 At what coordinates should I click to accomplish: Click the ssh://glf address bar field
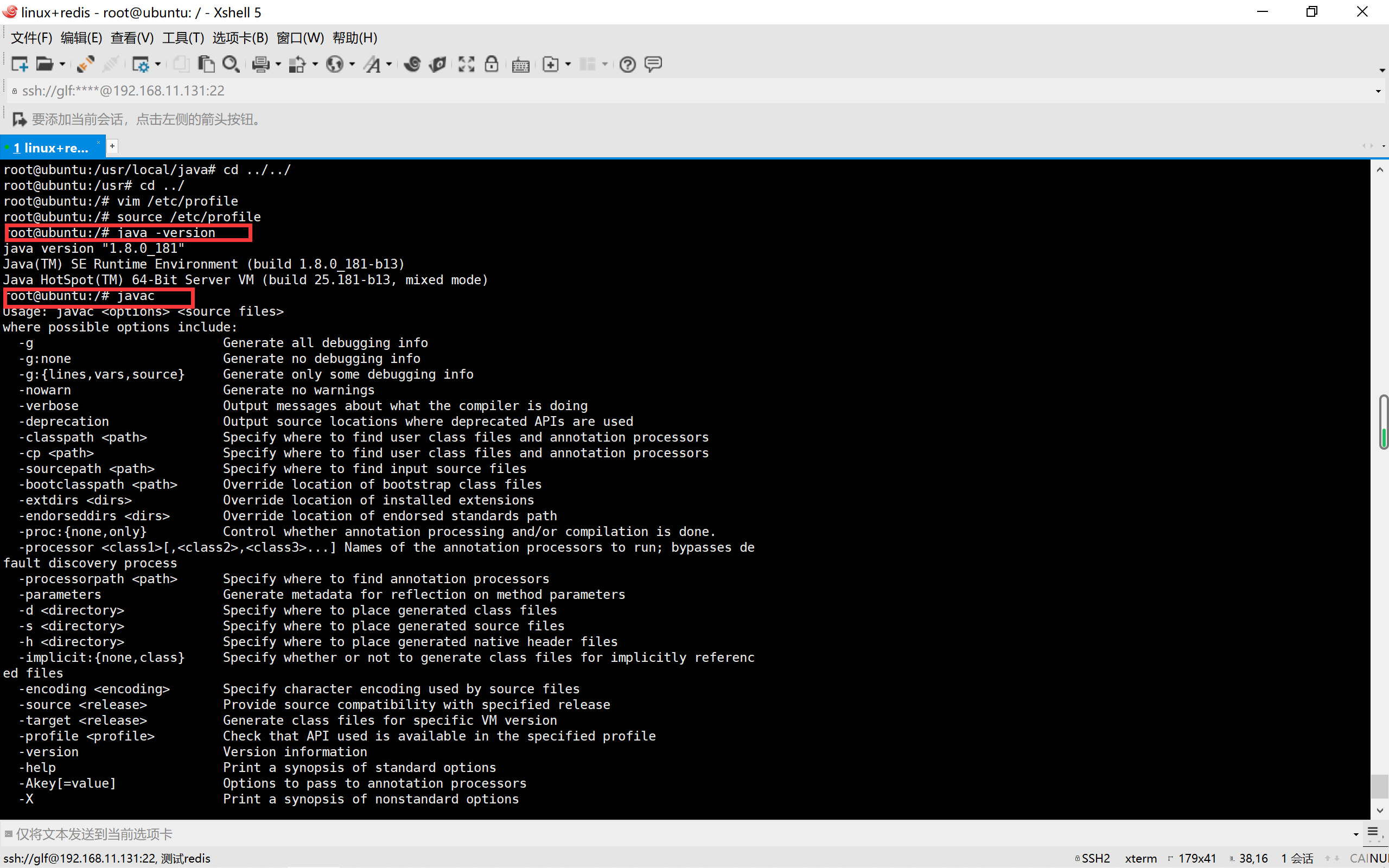[689, 91]
